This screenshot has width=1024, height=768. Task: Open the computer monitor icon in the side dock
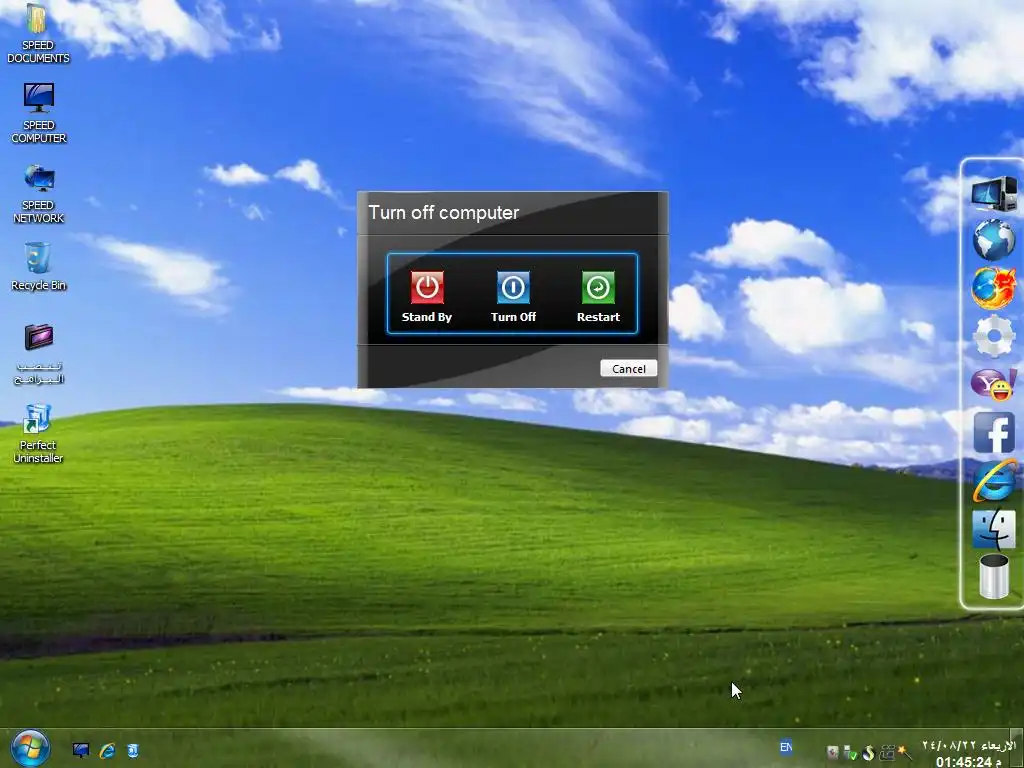click(x=993, y=193)
